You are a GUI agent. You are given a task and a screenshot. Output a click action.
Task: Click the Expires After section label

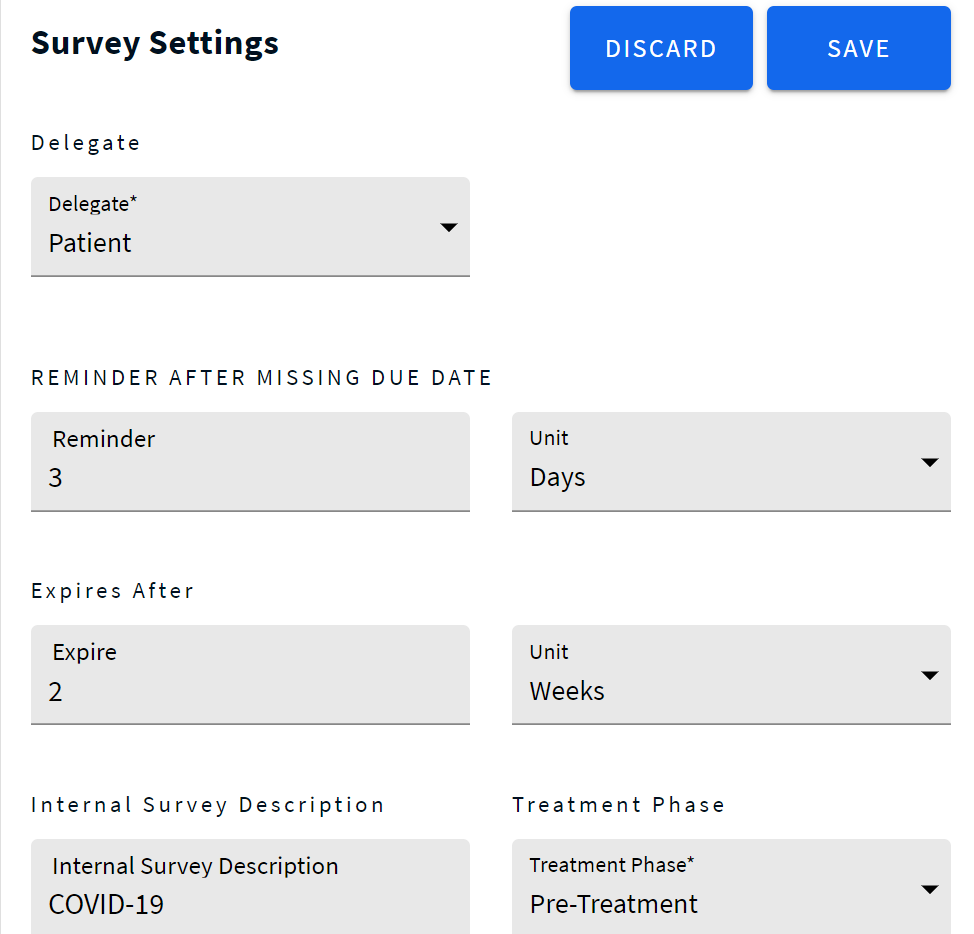pyautogui.click(x=113, y=591)
